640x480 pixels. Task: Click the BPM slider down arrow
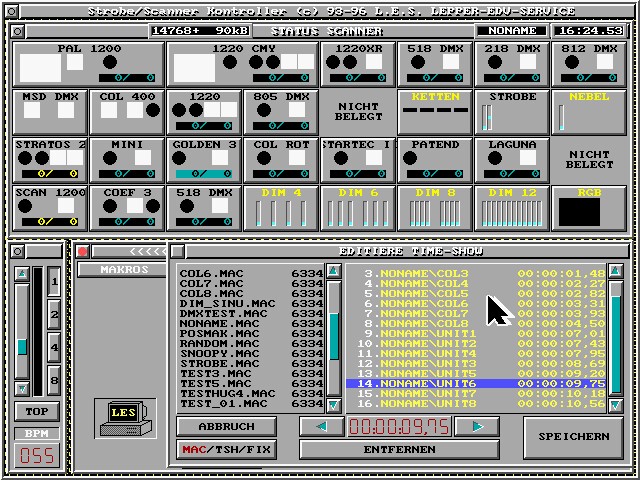coord(22,389)
